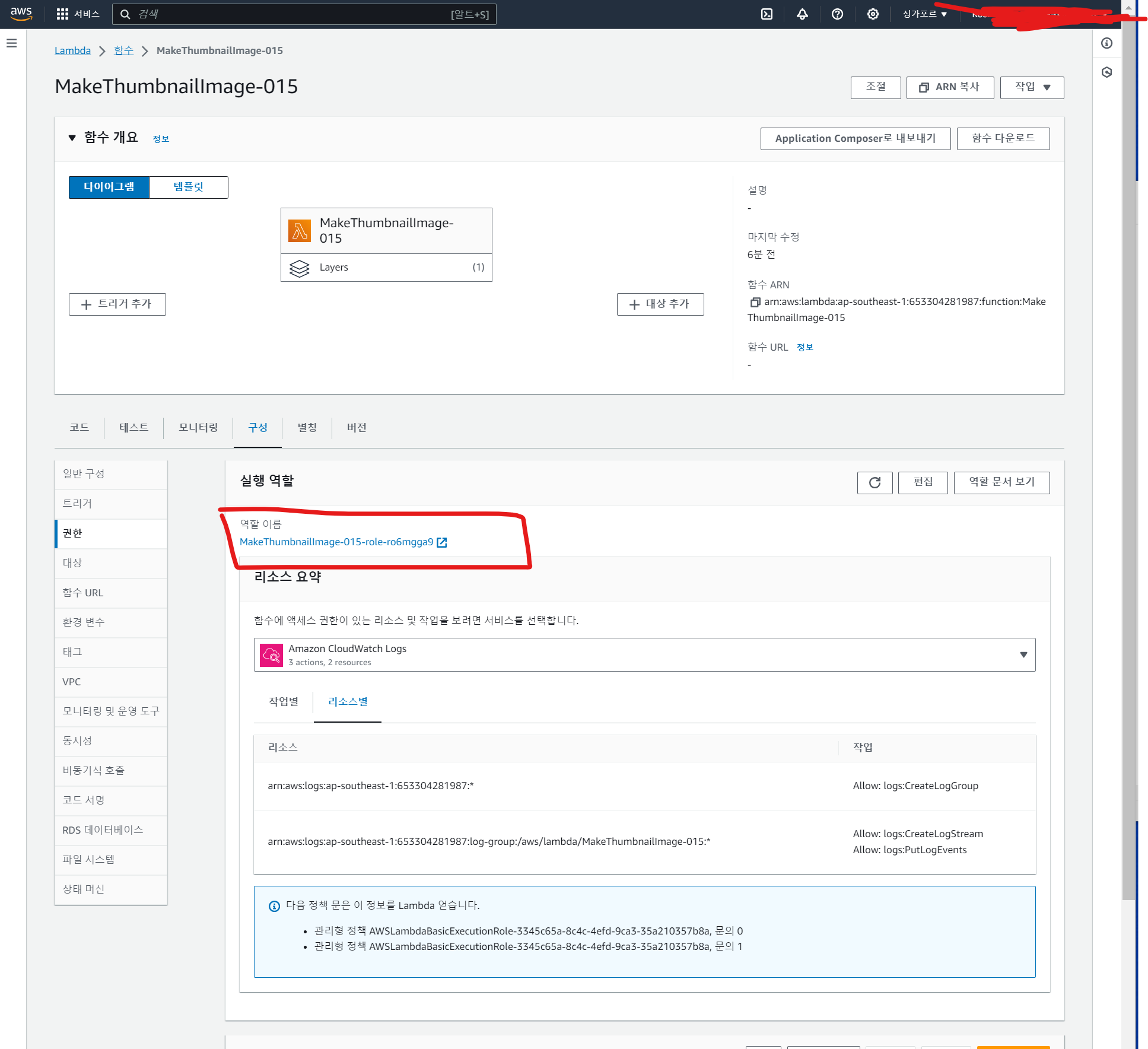Click the Layers stack icon in diagram
Image resolution: width=1148 pixels, height=1049 pixels.
[300, 268]
